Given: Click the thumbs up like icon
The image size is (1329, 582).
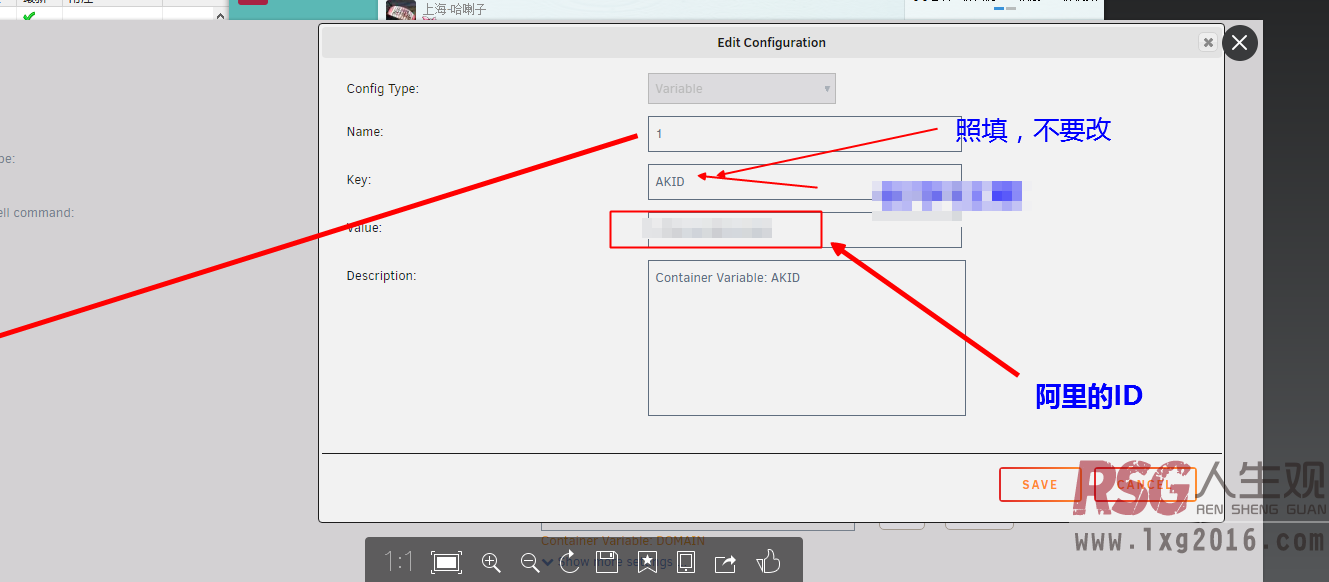Looking at the screenshot, I should 767,561.
